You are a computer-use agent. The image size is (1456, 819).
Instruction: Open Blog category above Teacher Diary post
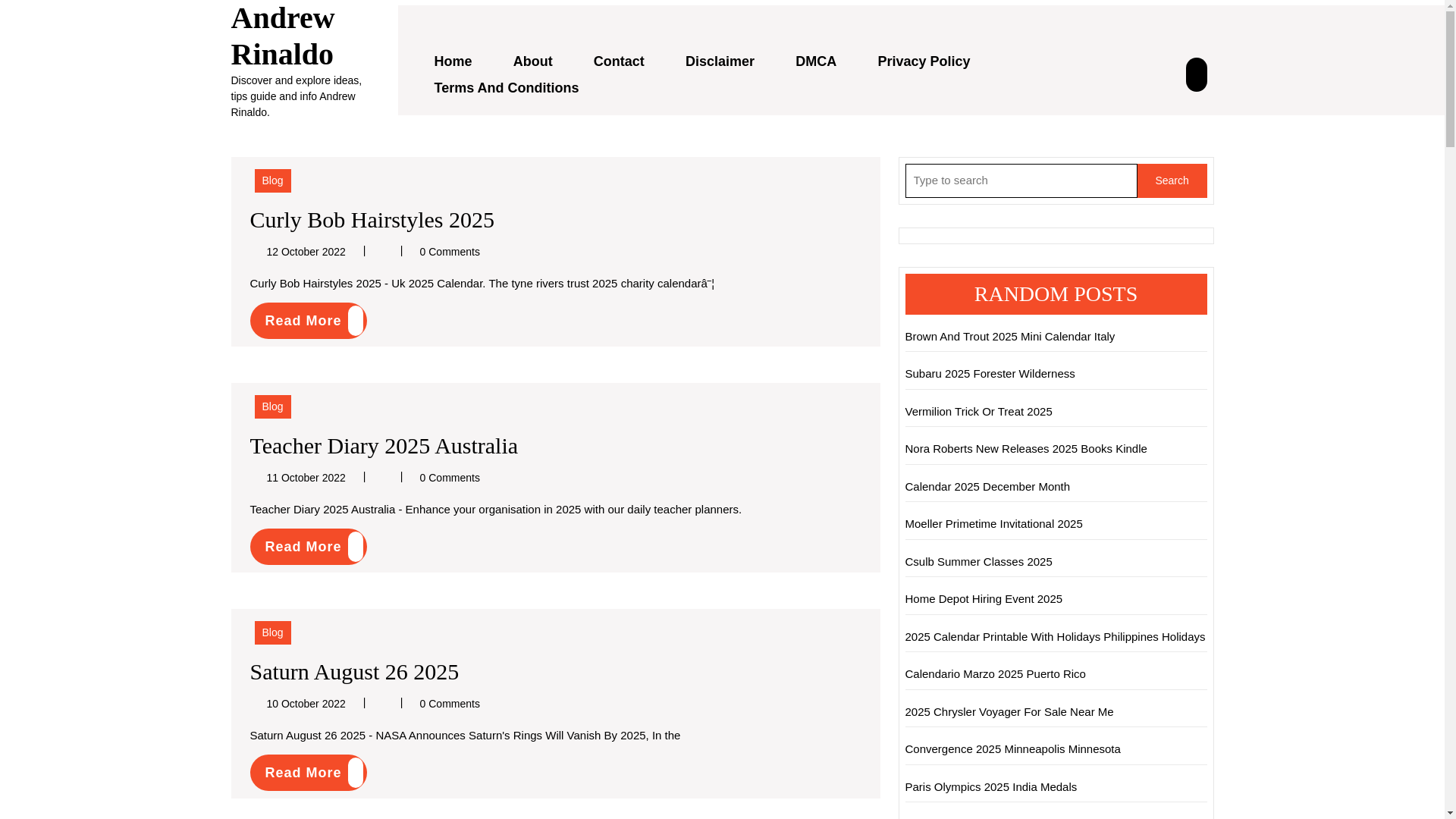click(x=272, y=406)
